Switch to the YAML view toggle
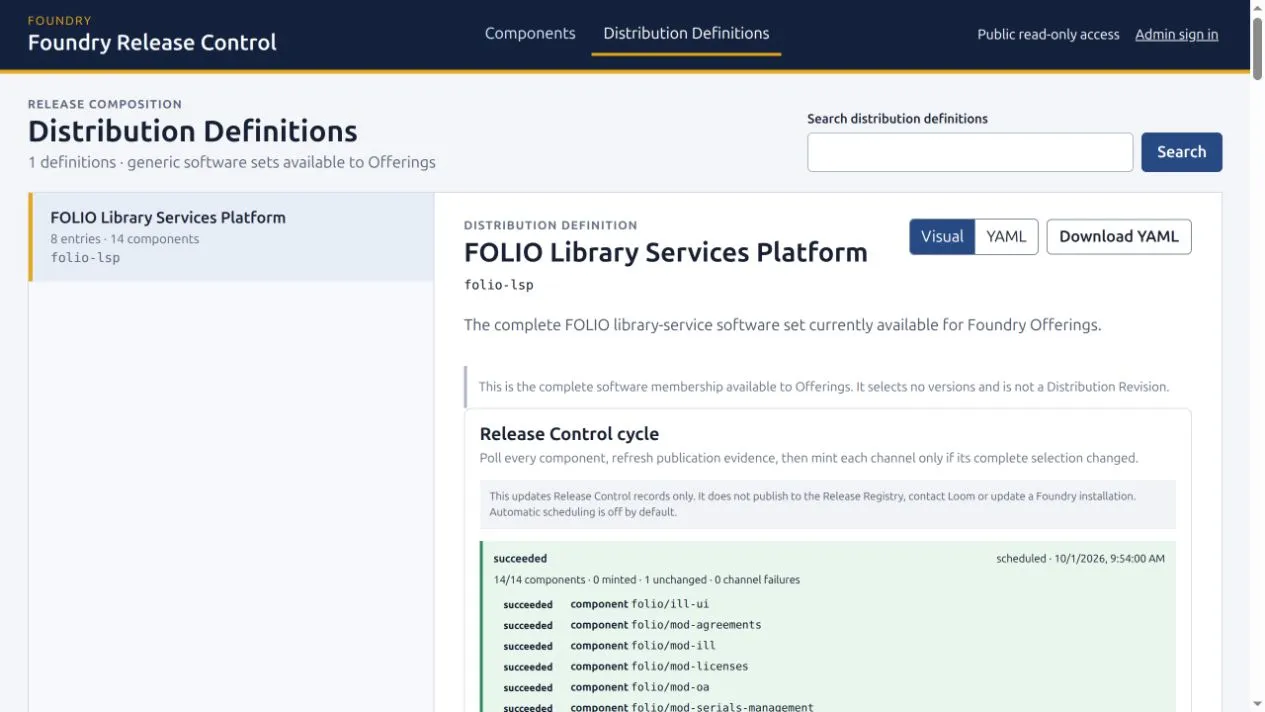 (x=1006, y=237)
